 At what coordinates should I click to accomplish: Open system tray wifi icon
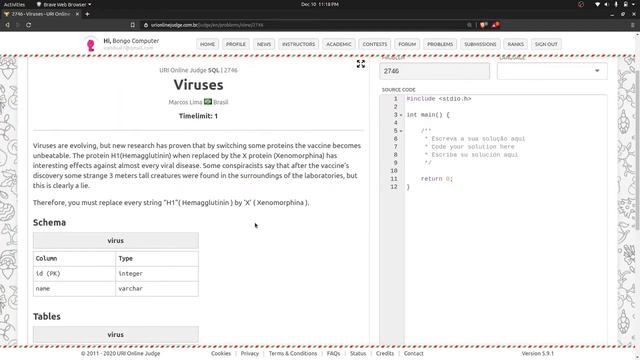[x=598, y=4]
